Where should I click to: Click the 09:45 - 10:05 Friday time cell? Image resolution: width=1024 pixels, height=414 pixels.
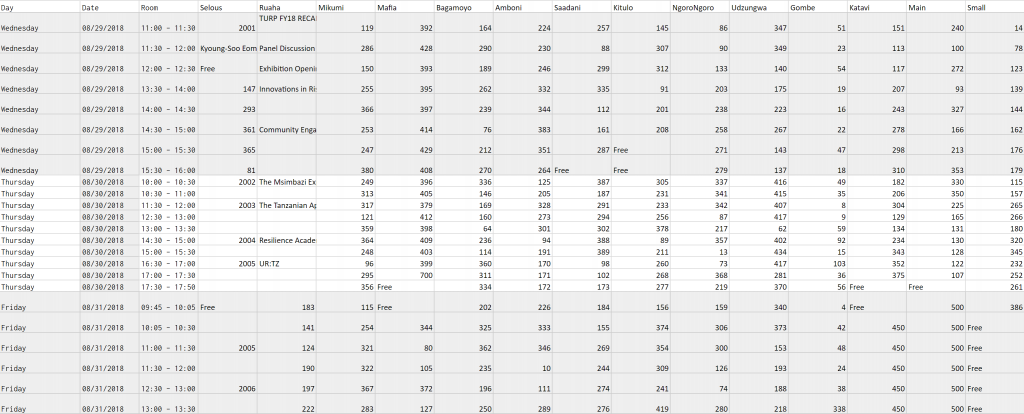pyautogui.click(x=168, y=307)
